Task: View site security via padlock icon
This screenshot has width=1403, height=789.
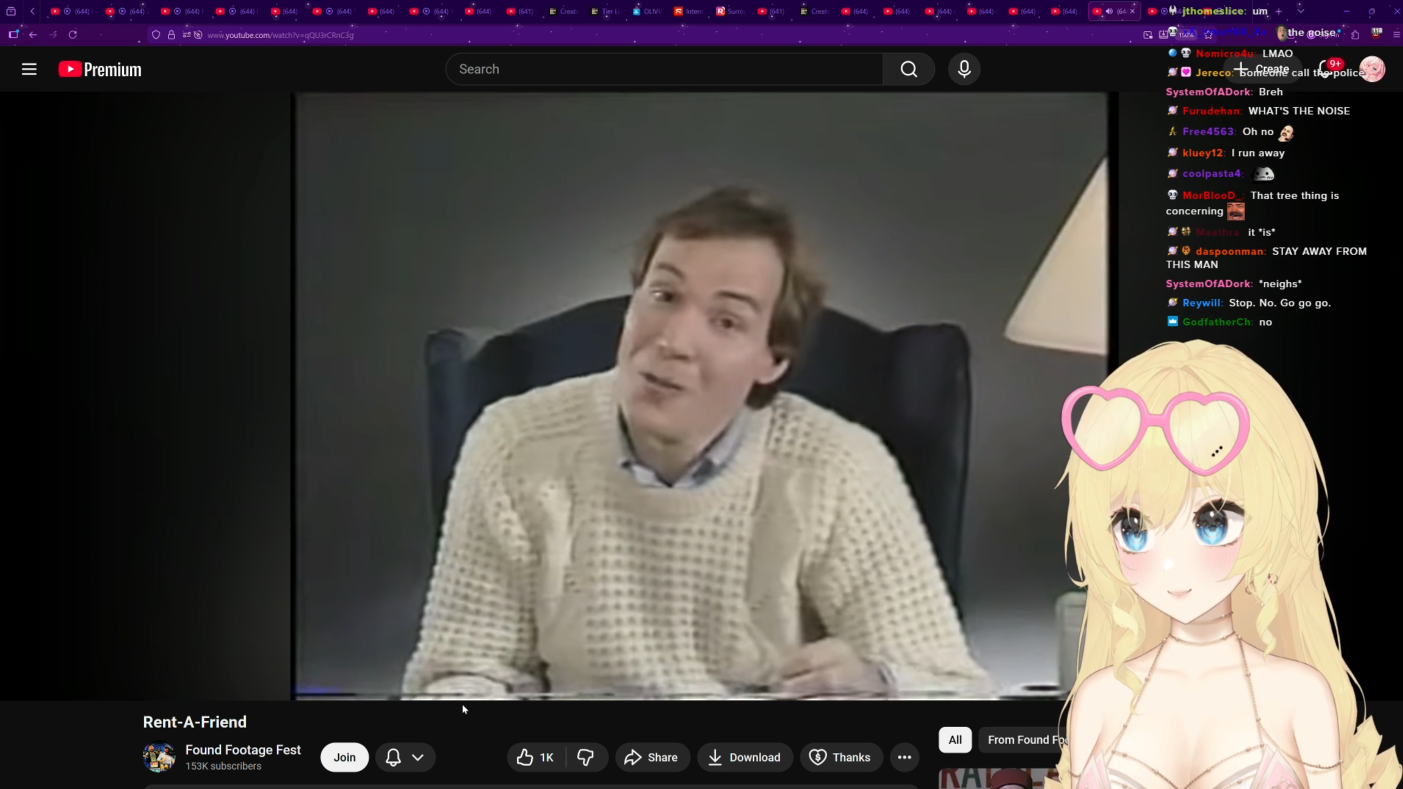Action: point(171,34)
